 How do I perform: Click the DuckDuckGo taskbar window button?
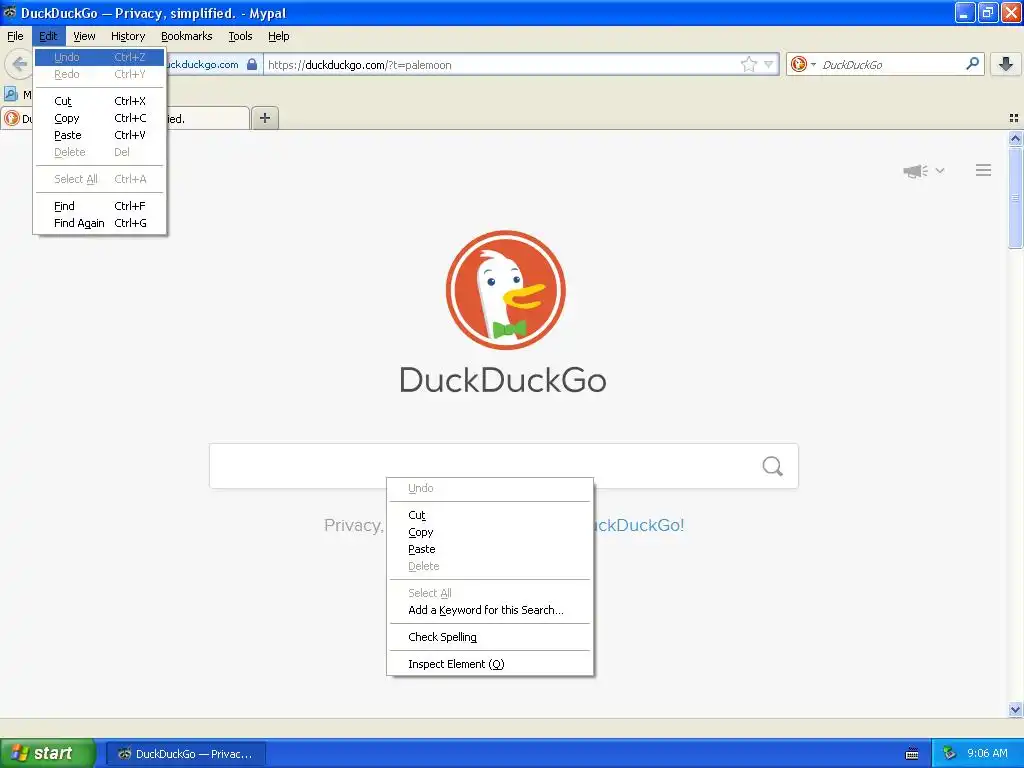pyautogui.click(x=186, y=754)
